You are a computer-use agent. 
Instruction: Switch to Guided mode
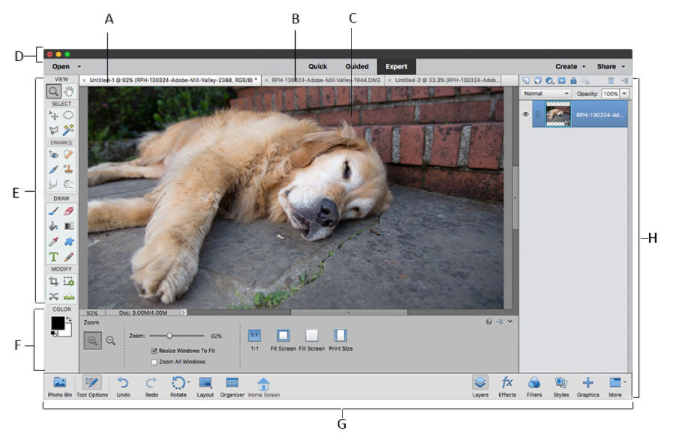click(357, 67)
